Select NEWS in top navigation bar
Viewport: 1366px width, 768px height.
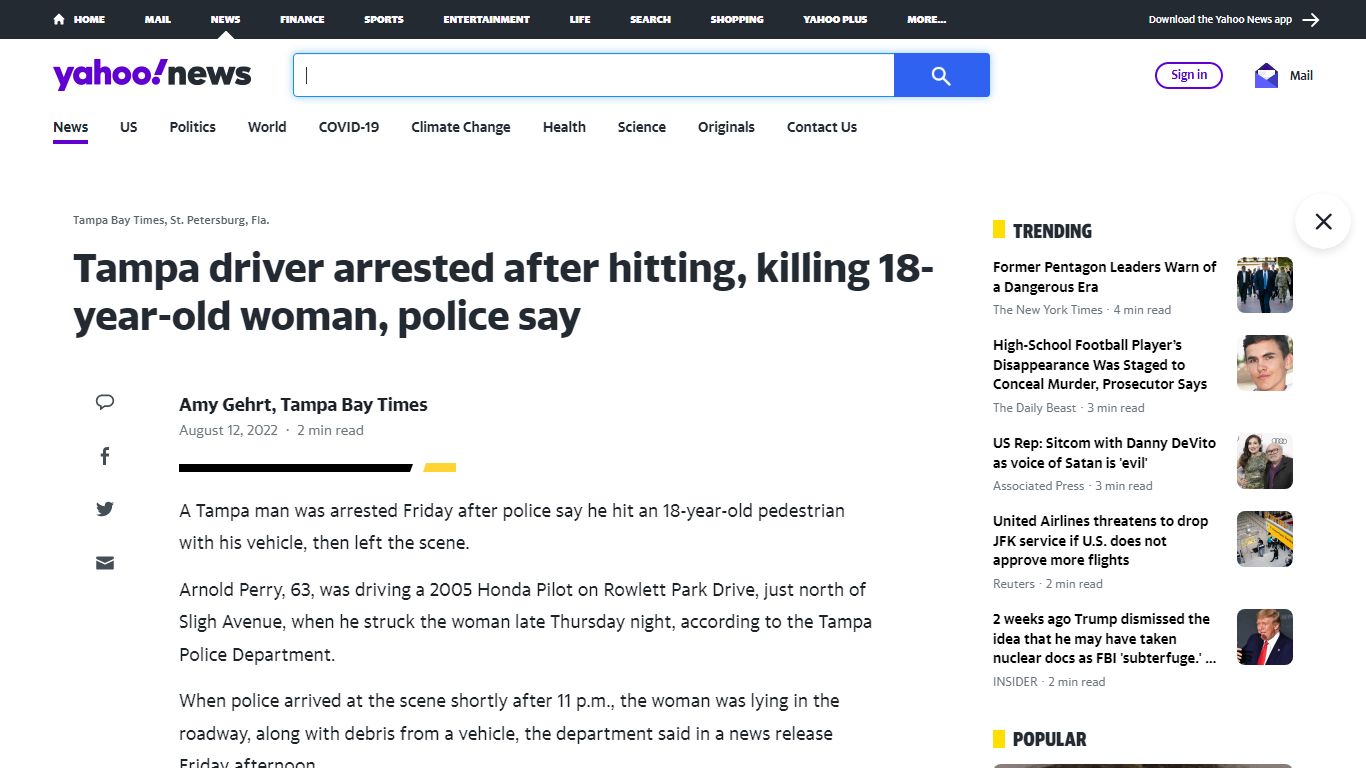[x=225, y=19]
